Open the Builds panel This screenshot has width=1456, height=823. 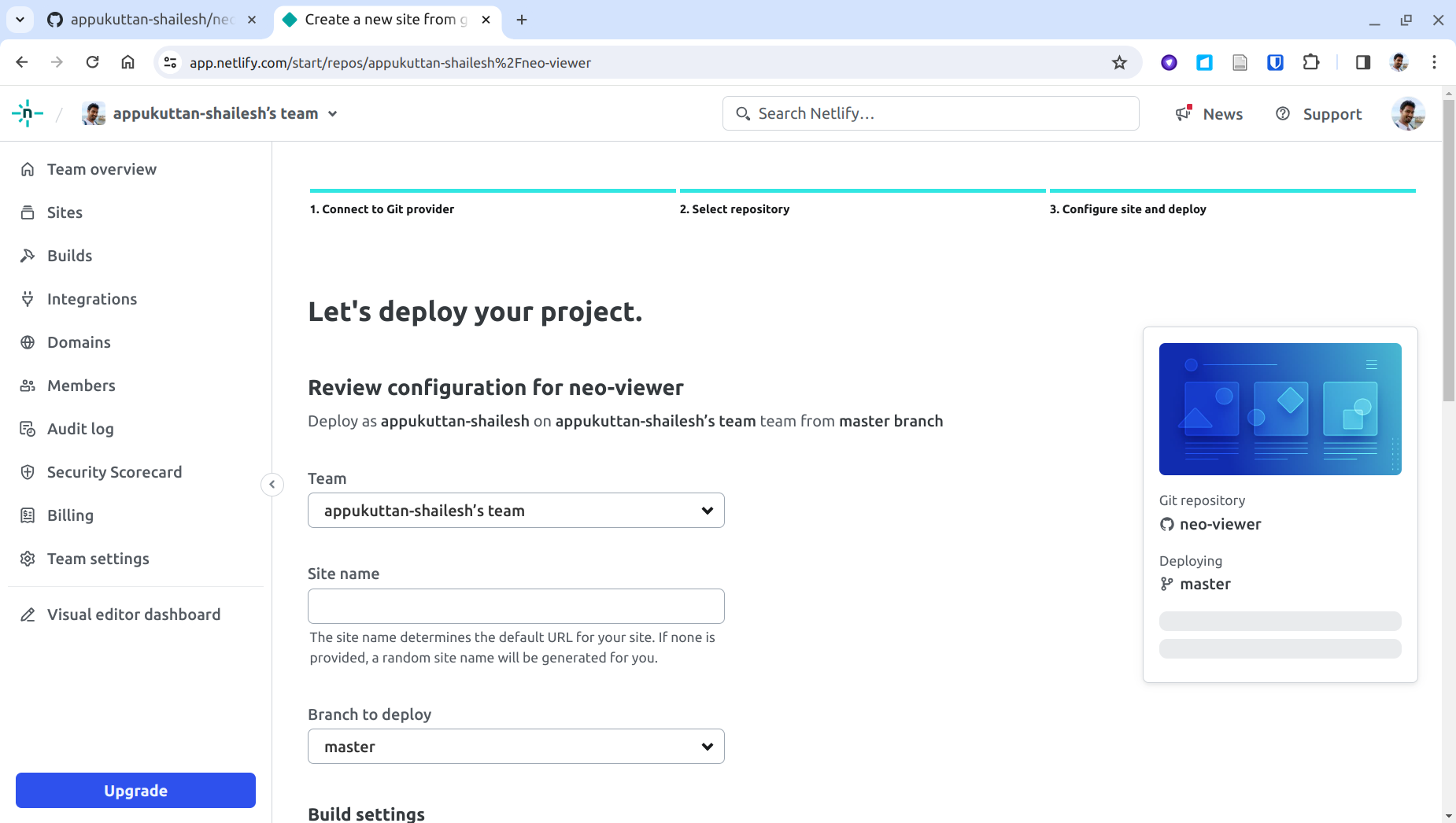coord(70,255)
